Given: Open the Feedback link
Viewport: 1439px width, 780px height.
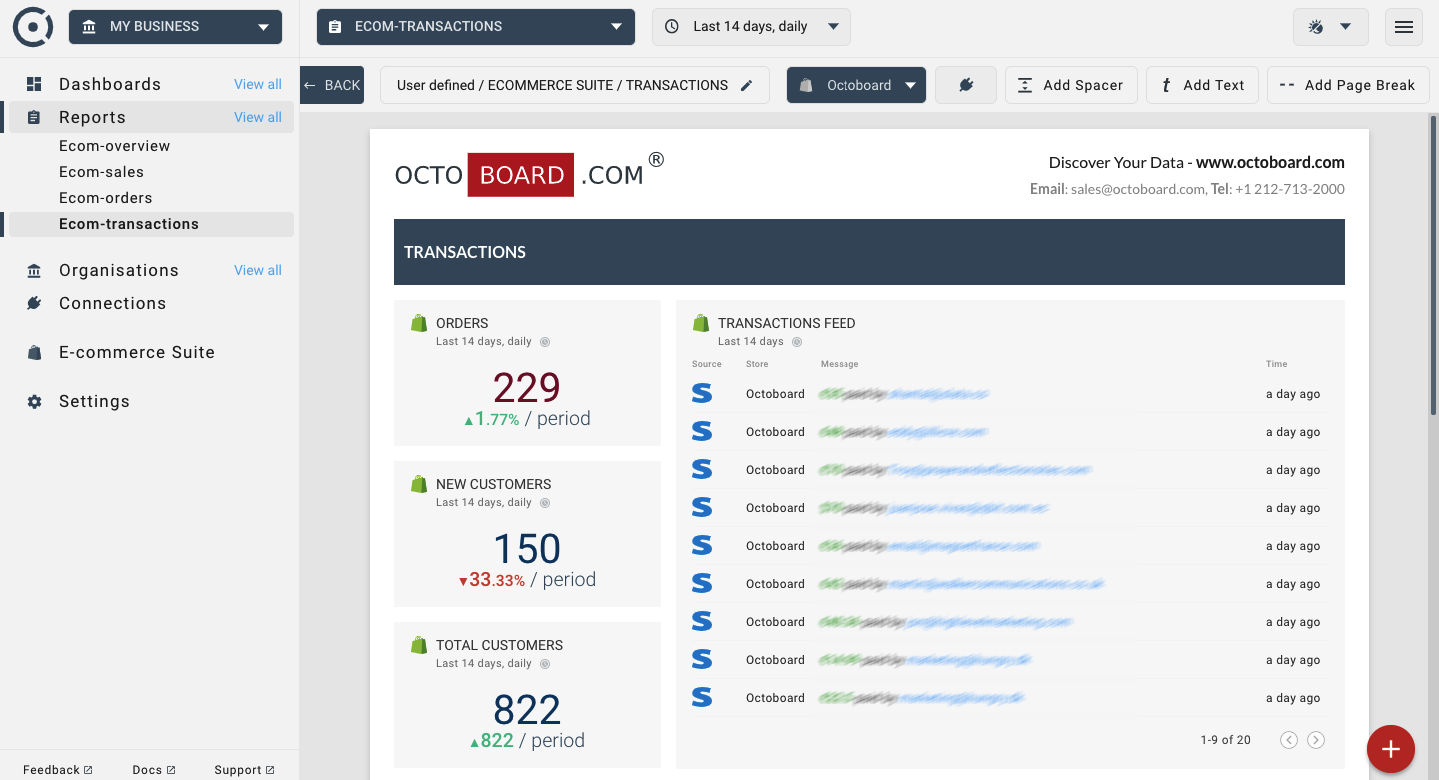Looking at the screenshot, I should click(x=58, y=770).
